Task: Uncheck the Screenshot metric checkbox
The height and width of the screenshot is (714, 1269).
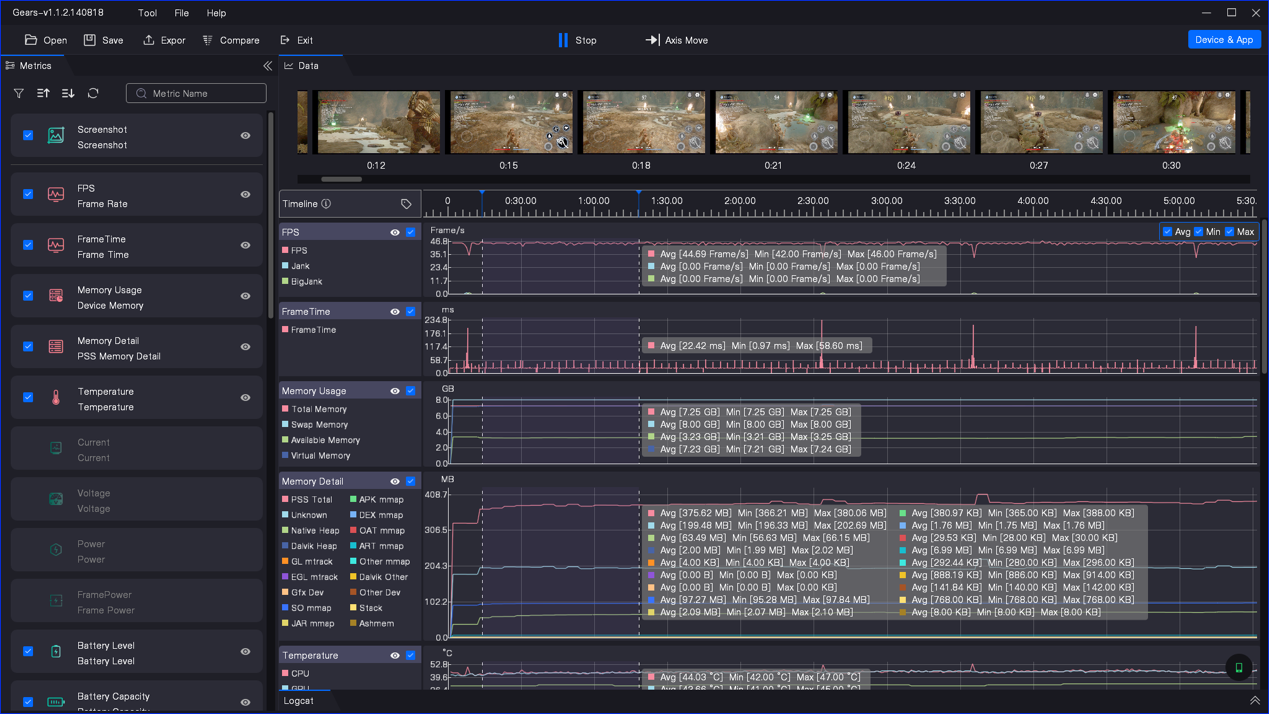Action: 28,136
